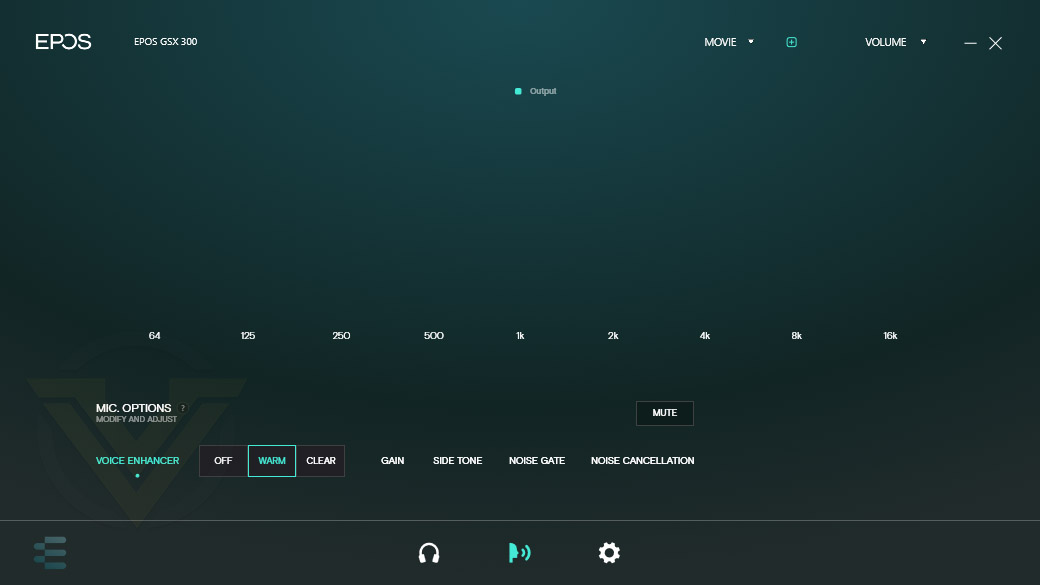Click the EPOS logo
Viewport: 1040px width, 585px height.
tap(63, 42)
